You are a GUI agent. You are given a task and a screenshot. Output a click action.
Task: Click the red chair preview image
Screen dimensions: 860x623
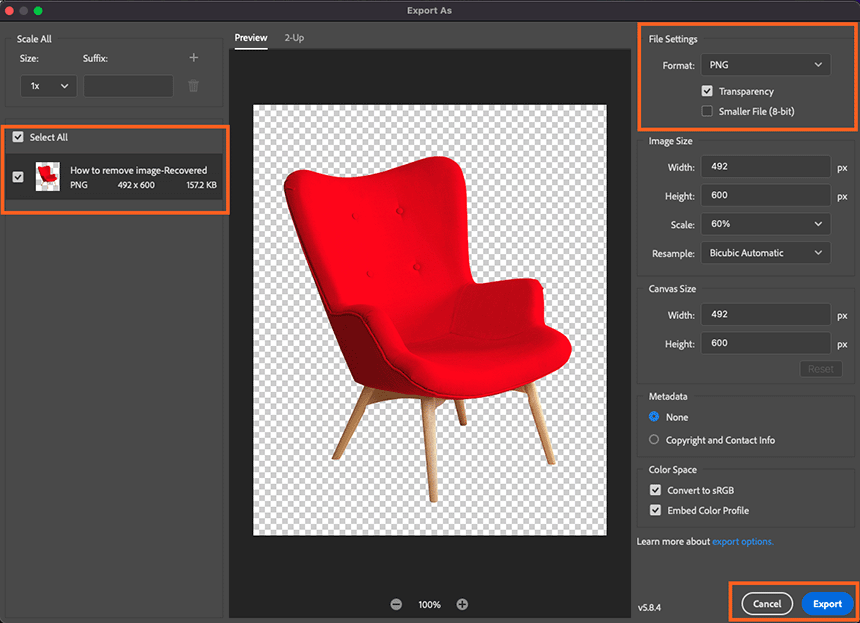(429, 320)
